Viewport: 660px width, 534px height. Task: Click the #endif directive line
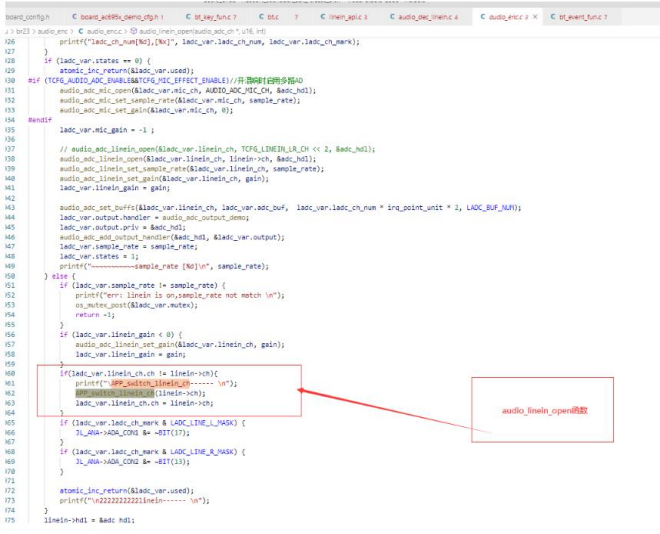pos(40,120)
